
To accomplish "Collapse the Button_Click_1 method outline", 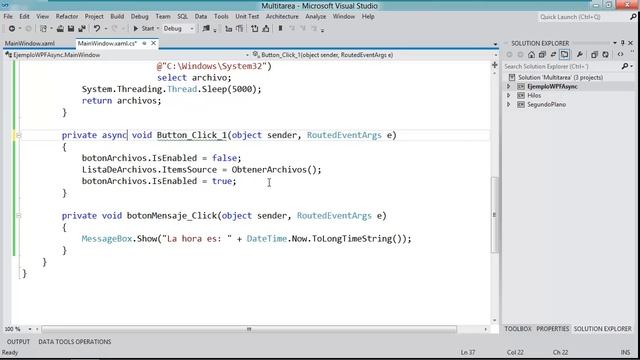I will pos(19,135).
